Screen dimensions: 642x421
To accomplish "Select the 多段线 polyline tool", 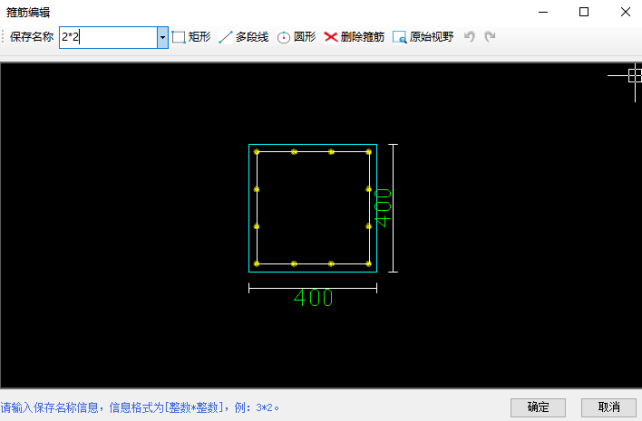I will [x=243, y=37].
